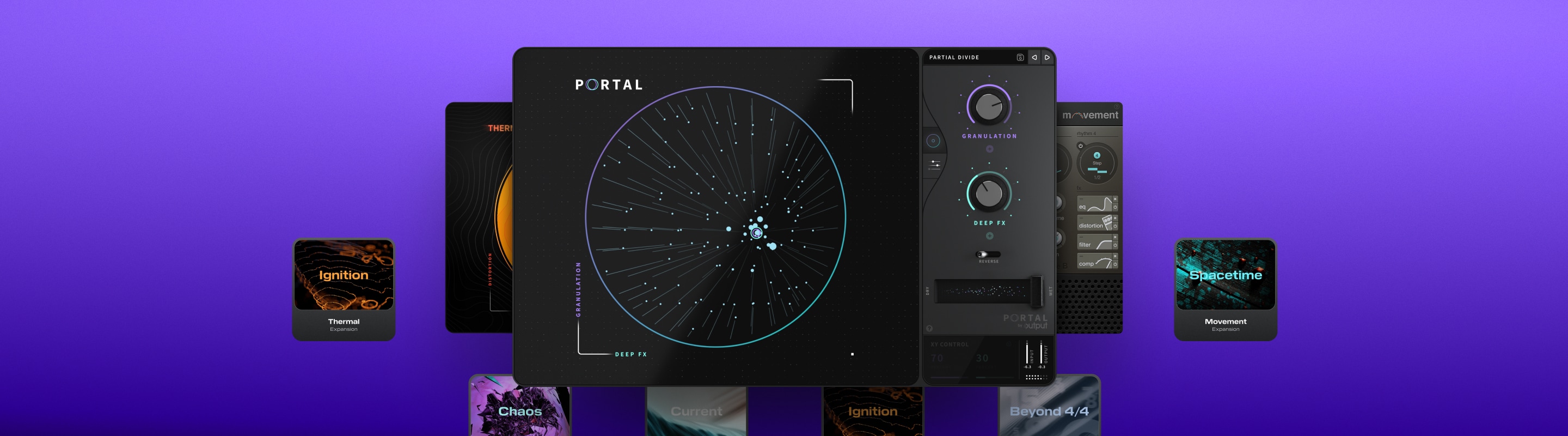The image size is (1568, 436).
Task: Select the eq effect slot in Movement
Action: pos(1094,203)
